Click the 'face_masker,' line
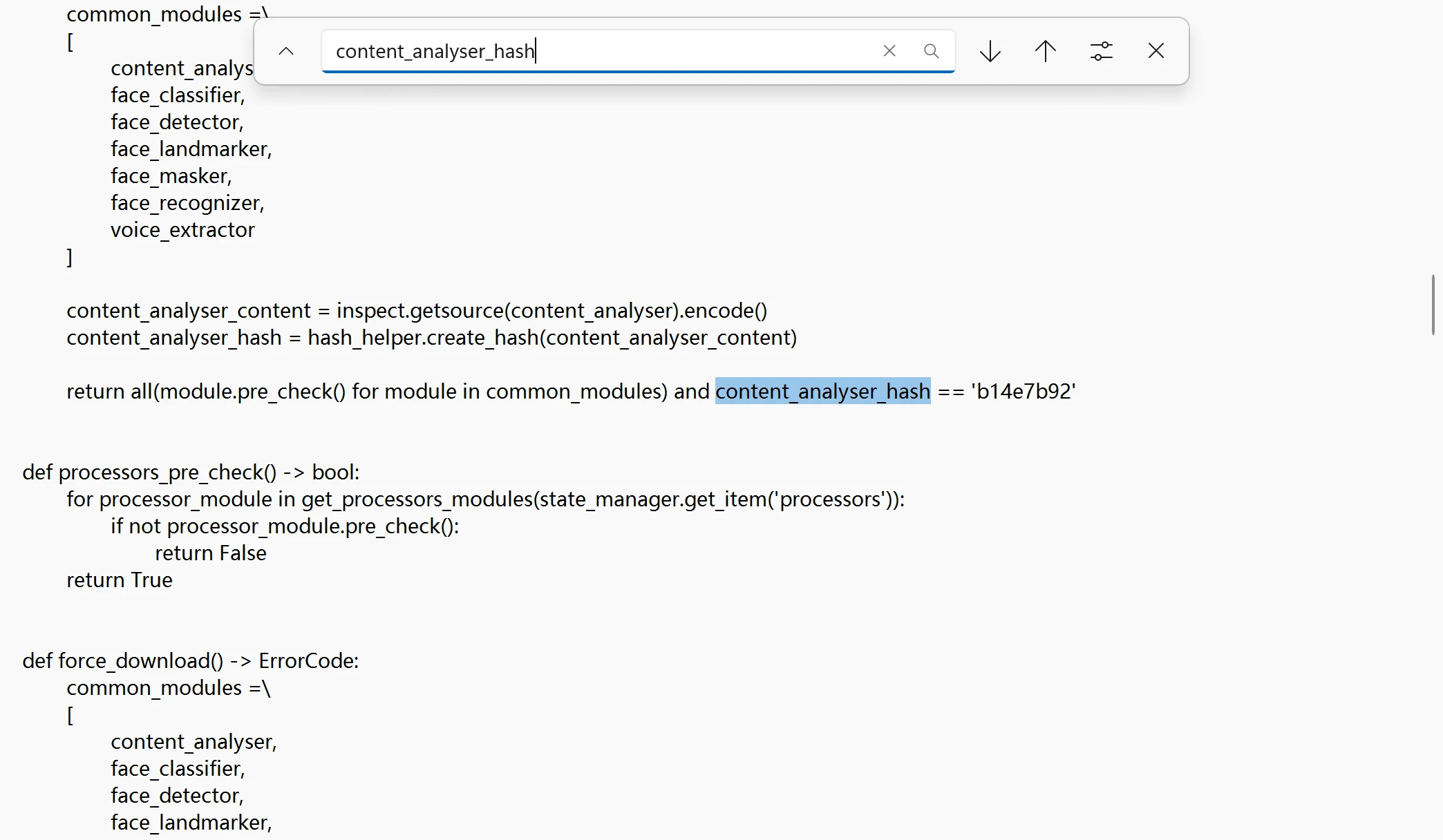The width and height of the screenshot is (1443, 840). click(x=171, y=176)
